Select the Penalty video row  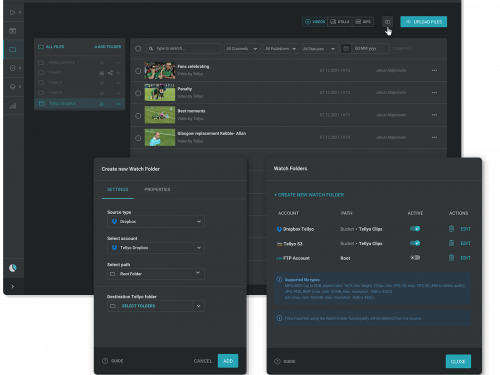(138, 93)
